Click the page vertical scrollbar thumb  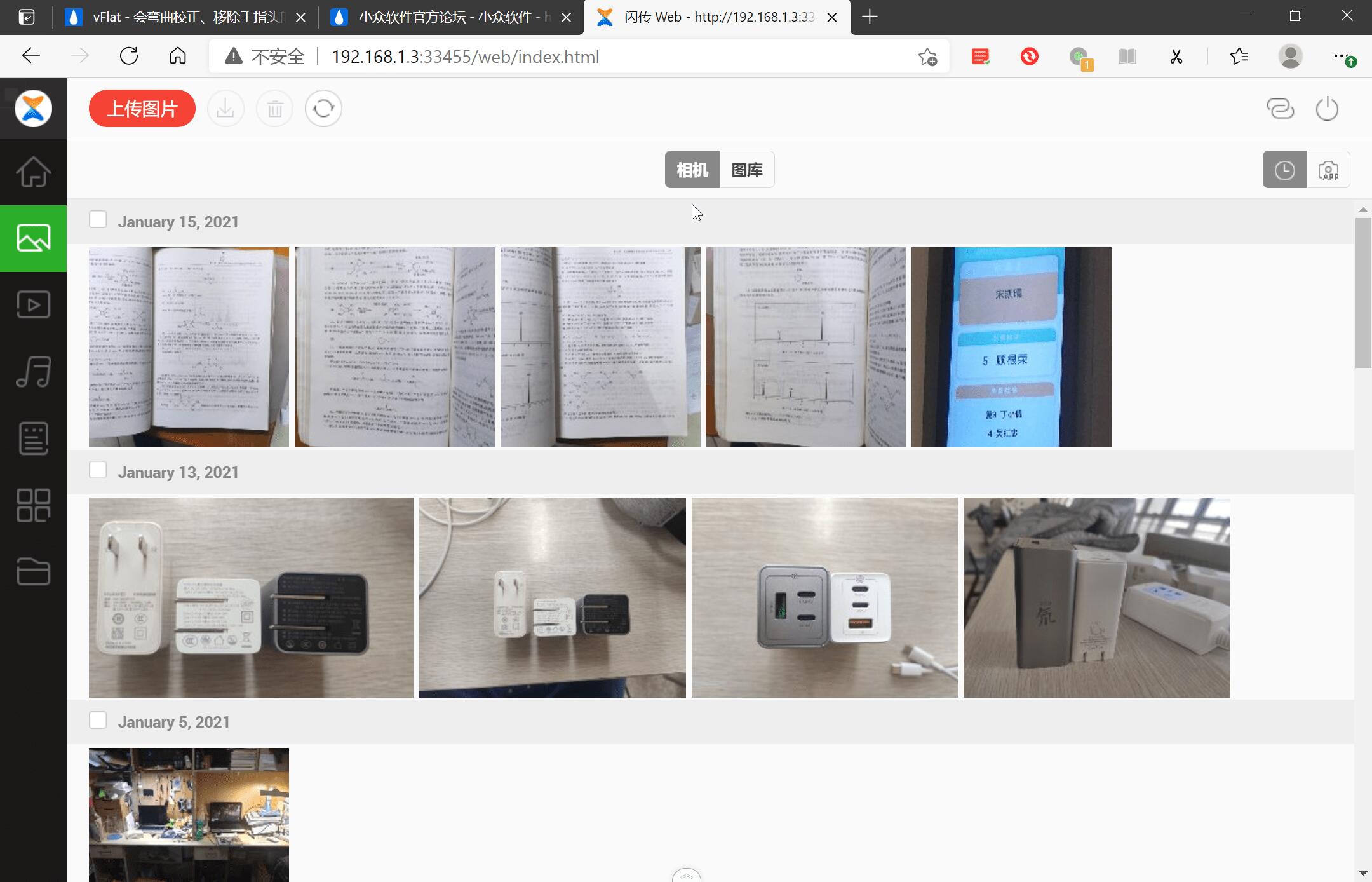(x=1363, y=292)
